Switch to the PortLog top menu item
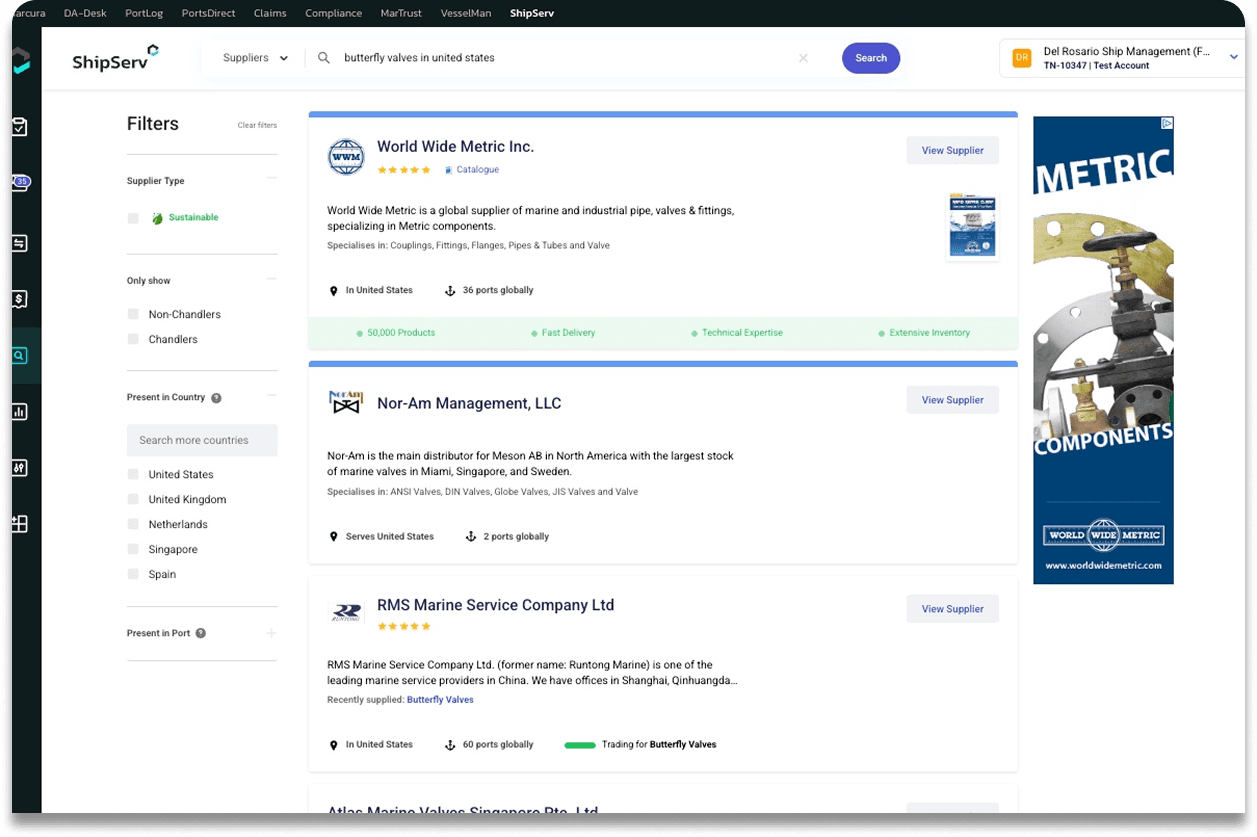The width and height of the screenshot is (1257, 837). pos(144,13)
